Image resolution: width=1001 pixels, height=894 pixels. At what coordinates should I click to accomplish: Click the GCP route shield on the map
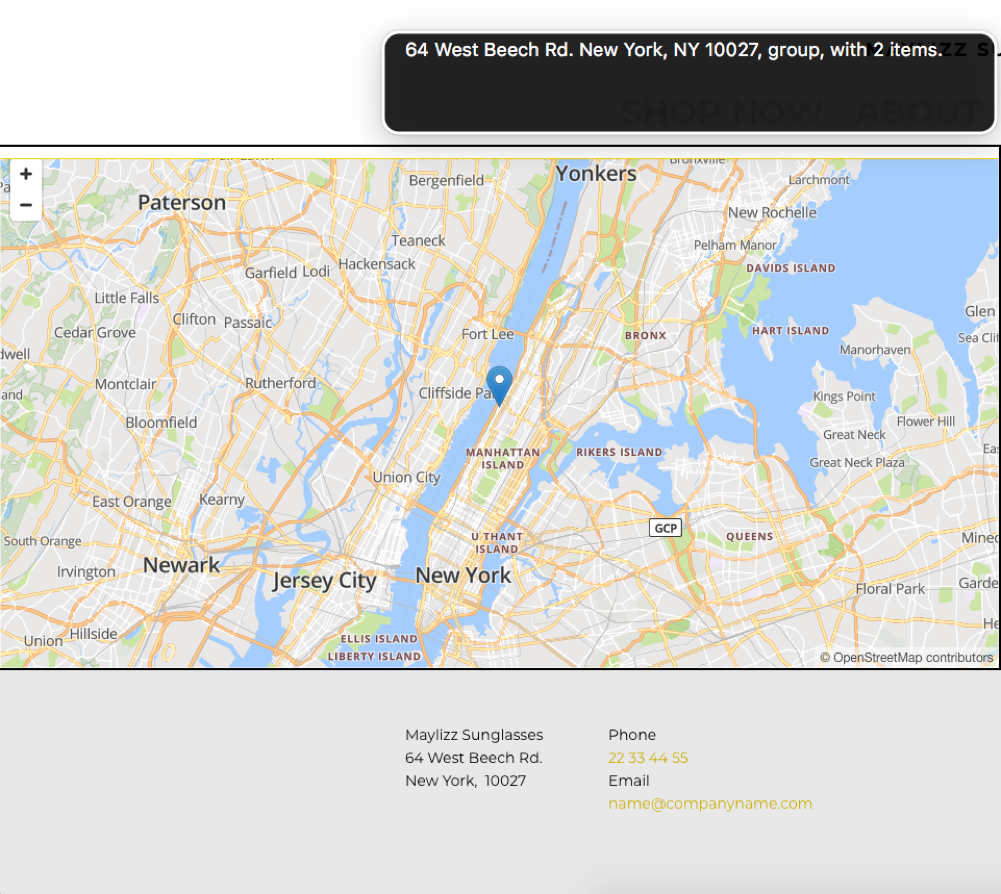click(x=664, y=527)
